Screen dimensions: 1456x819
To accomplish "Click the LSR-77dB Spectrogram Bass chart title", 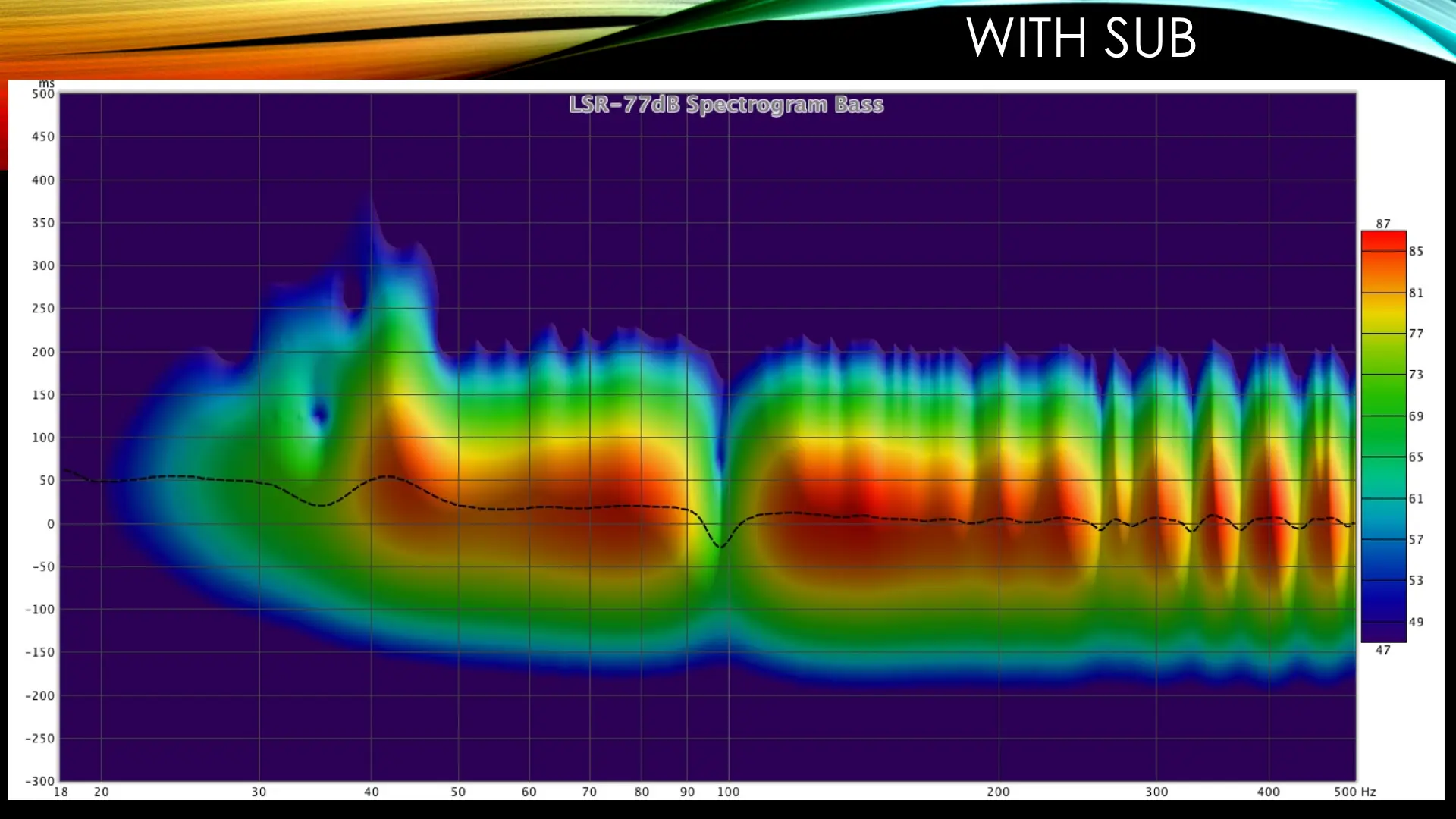I will tap(726, 105).
